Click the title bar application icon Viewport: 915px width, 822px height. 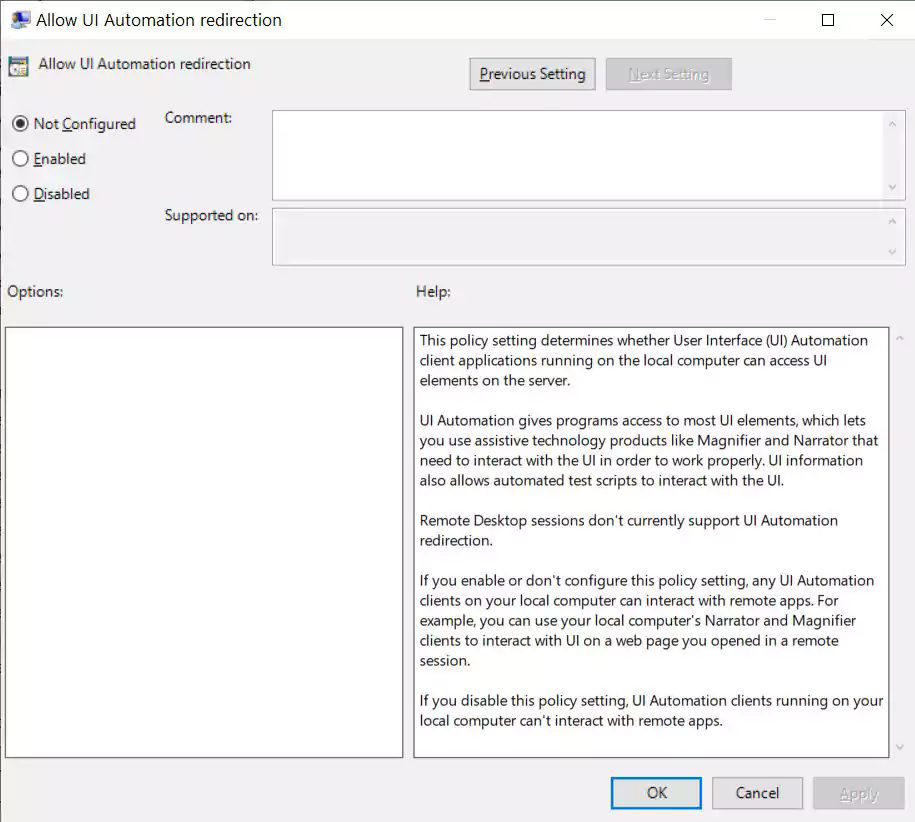coord(20,20)
